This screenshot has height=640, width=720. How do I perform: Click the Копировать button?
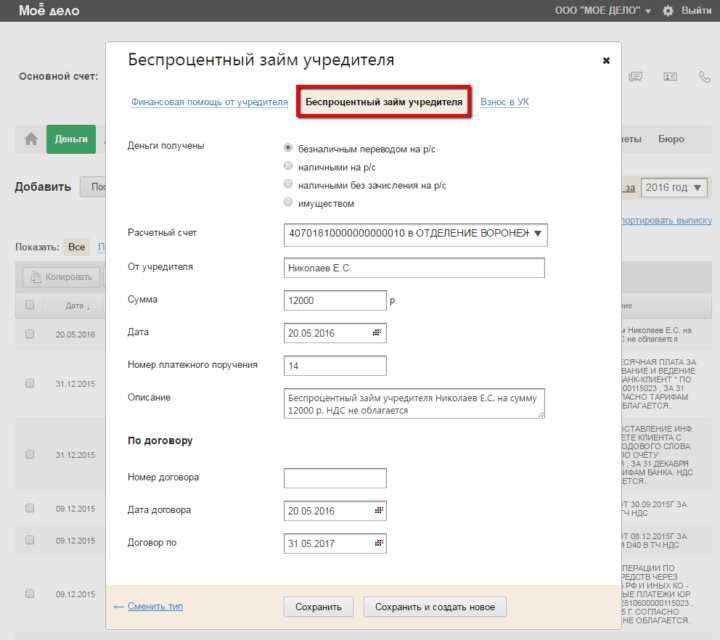click(x=61, y=277)
